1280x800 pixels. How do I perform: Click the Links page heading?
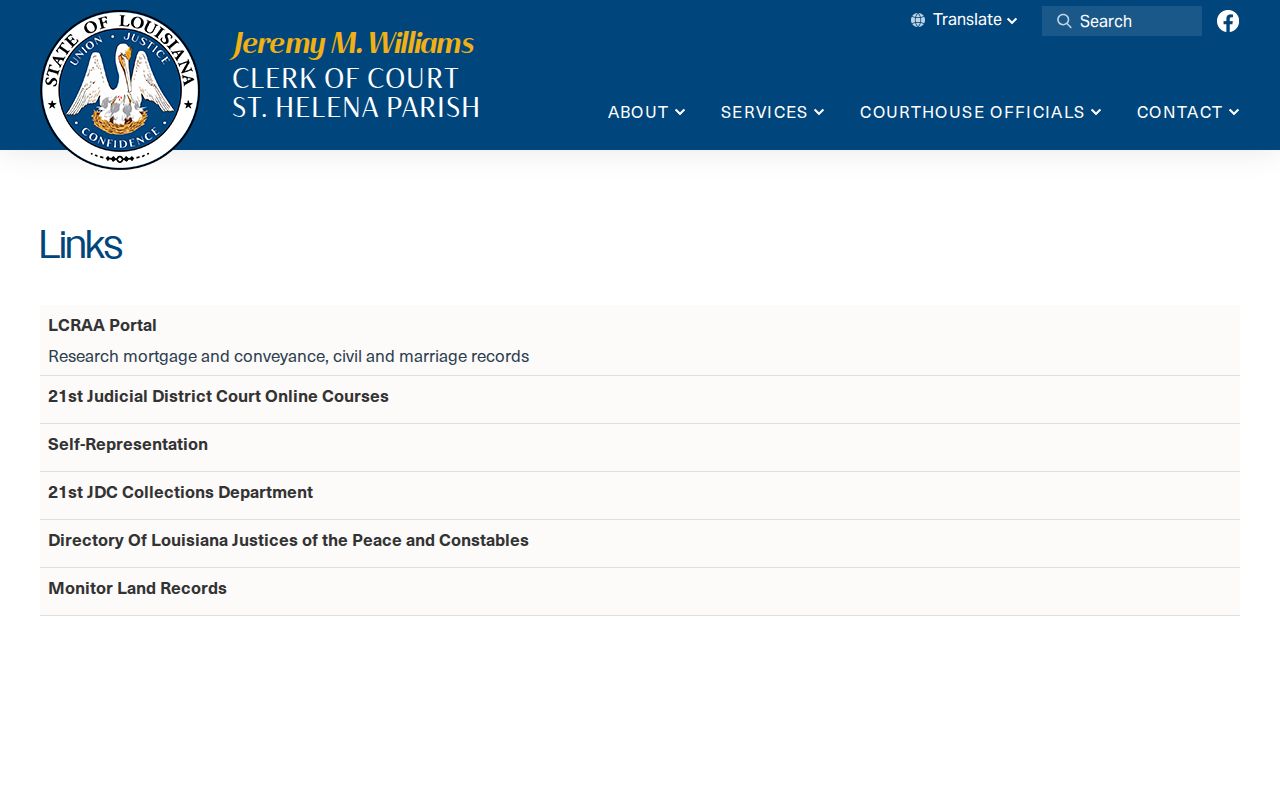click(81, 245)
